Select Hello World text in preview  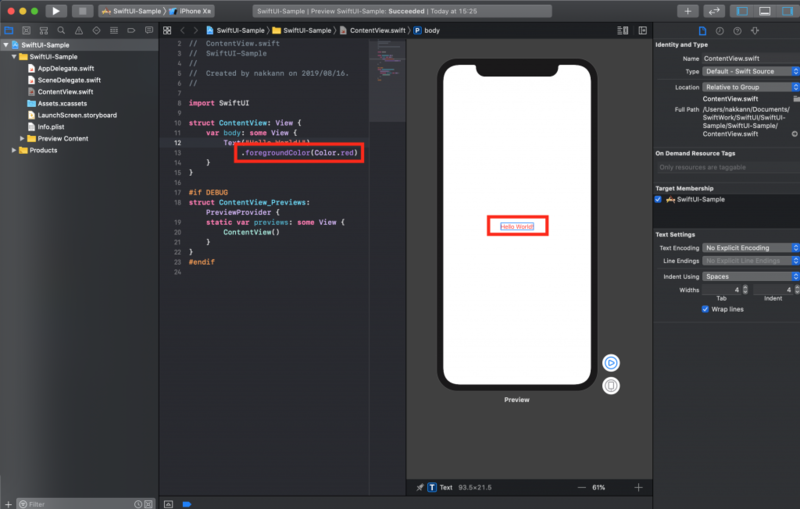tap(517, 226)
